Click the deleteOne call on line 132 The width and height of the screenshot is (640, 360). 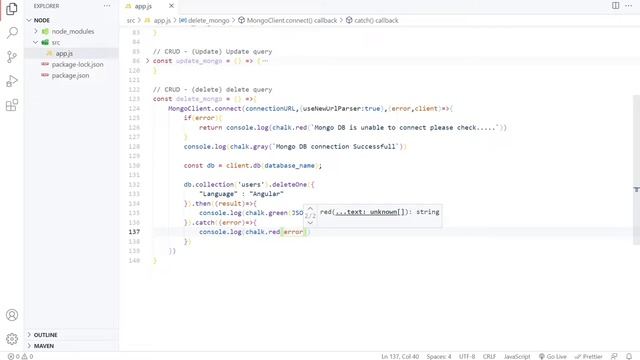tap(289, 184)
